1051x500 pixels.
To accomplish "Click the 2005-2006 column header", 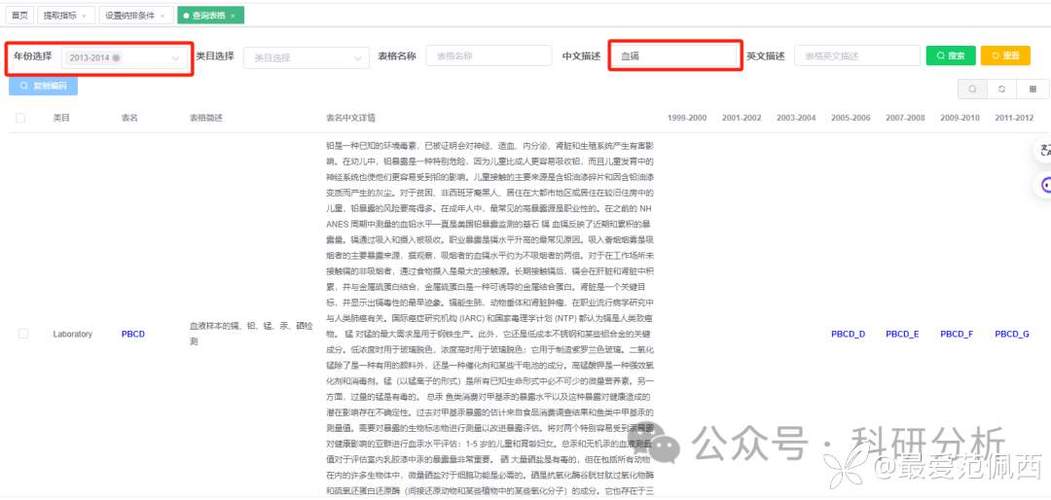I will [851, 118].
